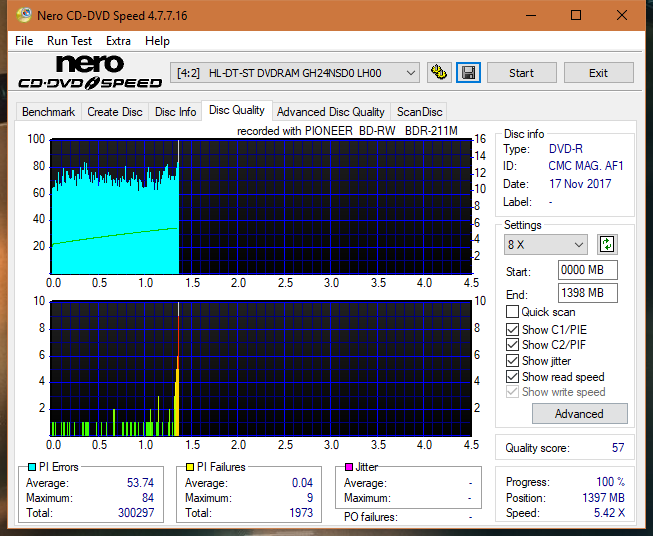Click the disc date 17 Nov 2017
The height and width of the screenshot is (536, 653).
pyautogui.click(x=580, y=184)
